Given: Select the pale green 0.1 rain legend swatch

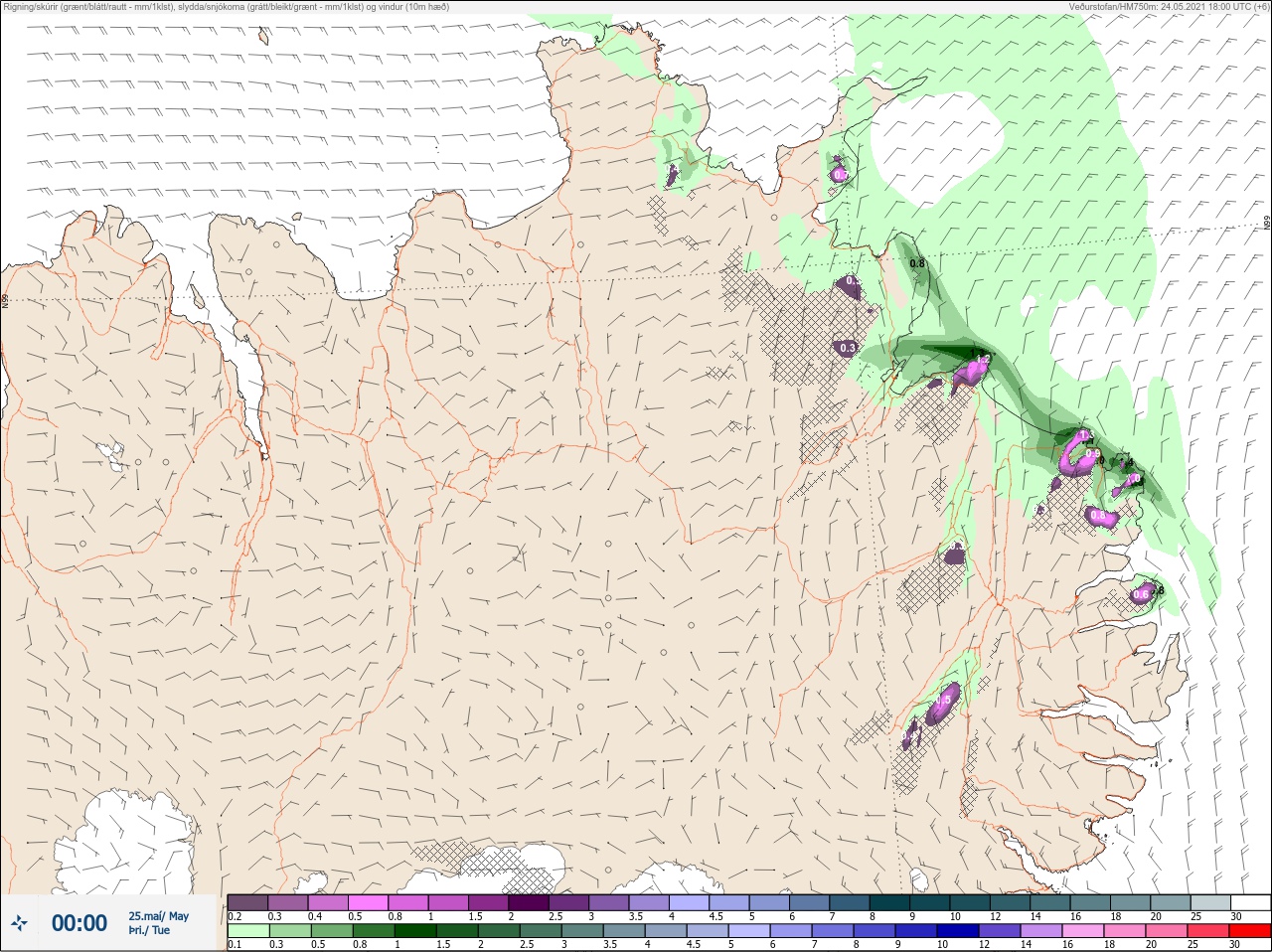Looking at the screenshot, I should (248, 931).
